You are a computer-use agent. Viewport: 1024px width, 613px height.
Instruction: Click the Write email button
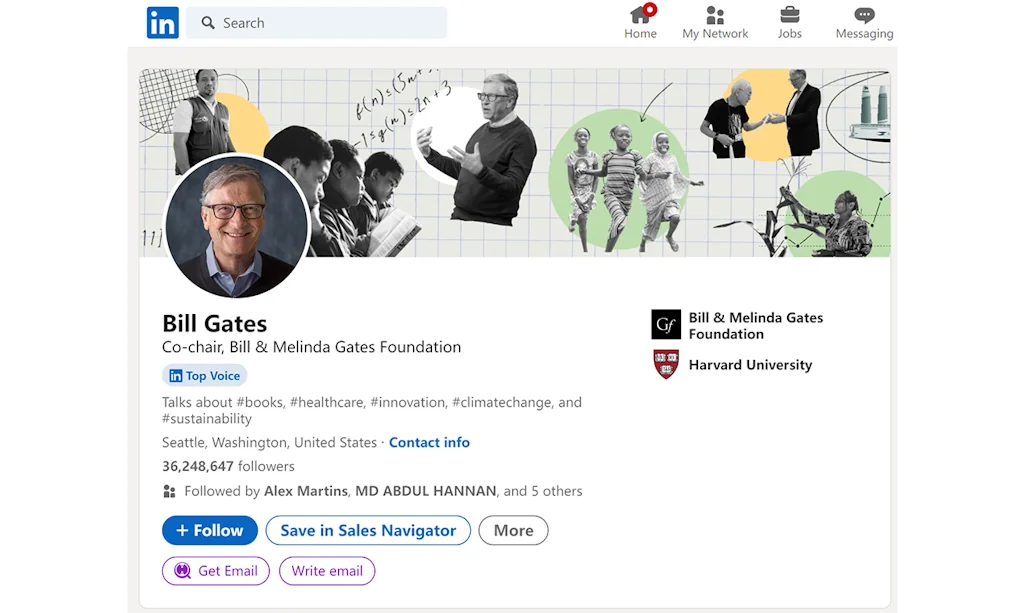click(x=327, y=571)
